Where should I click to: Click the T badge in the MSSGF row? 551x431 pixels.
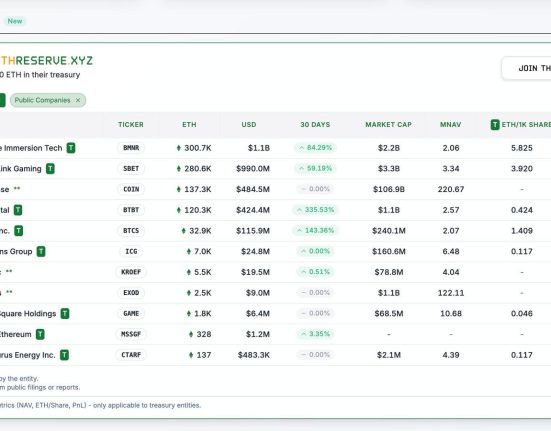40,334
